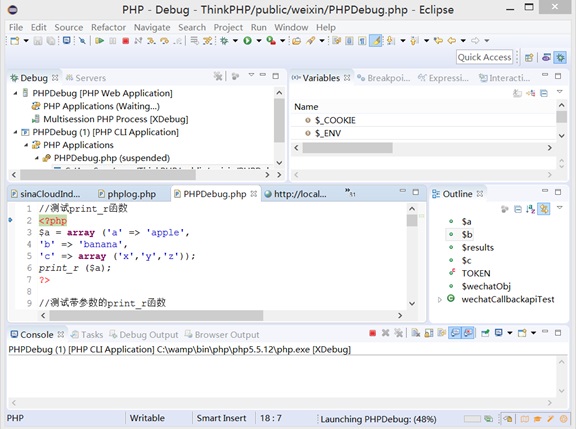Click the Collapse All icon in Variables view
Viewport: 576px width, 429px height.
point(544,93)
